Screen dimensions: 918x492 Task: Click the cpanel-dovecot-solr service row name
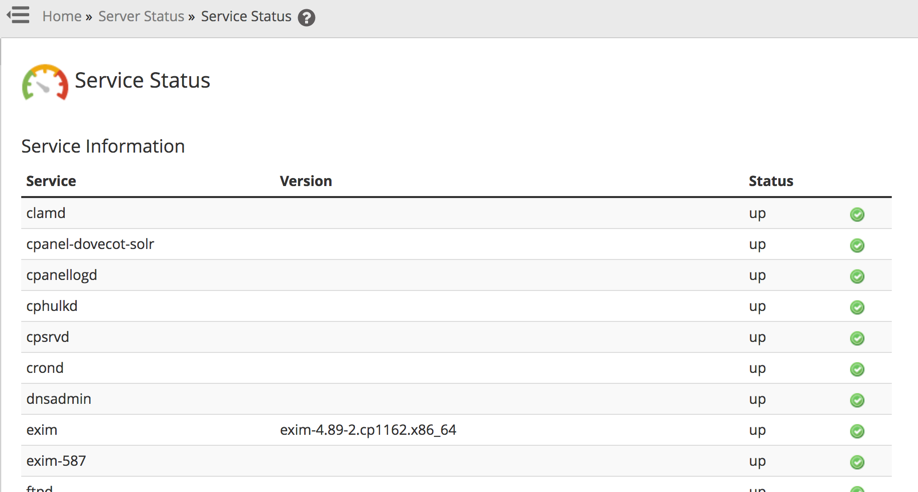90,244
